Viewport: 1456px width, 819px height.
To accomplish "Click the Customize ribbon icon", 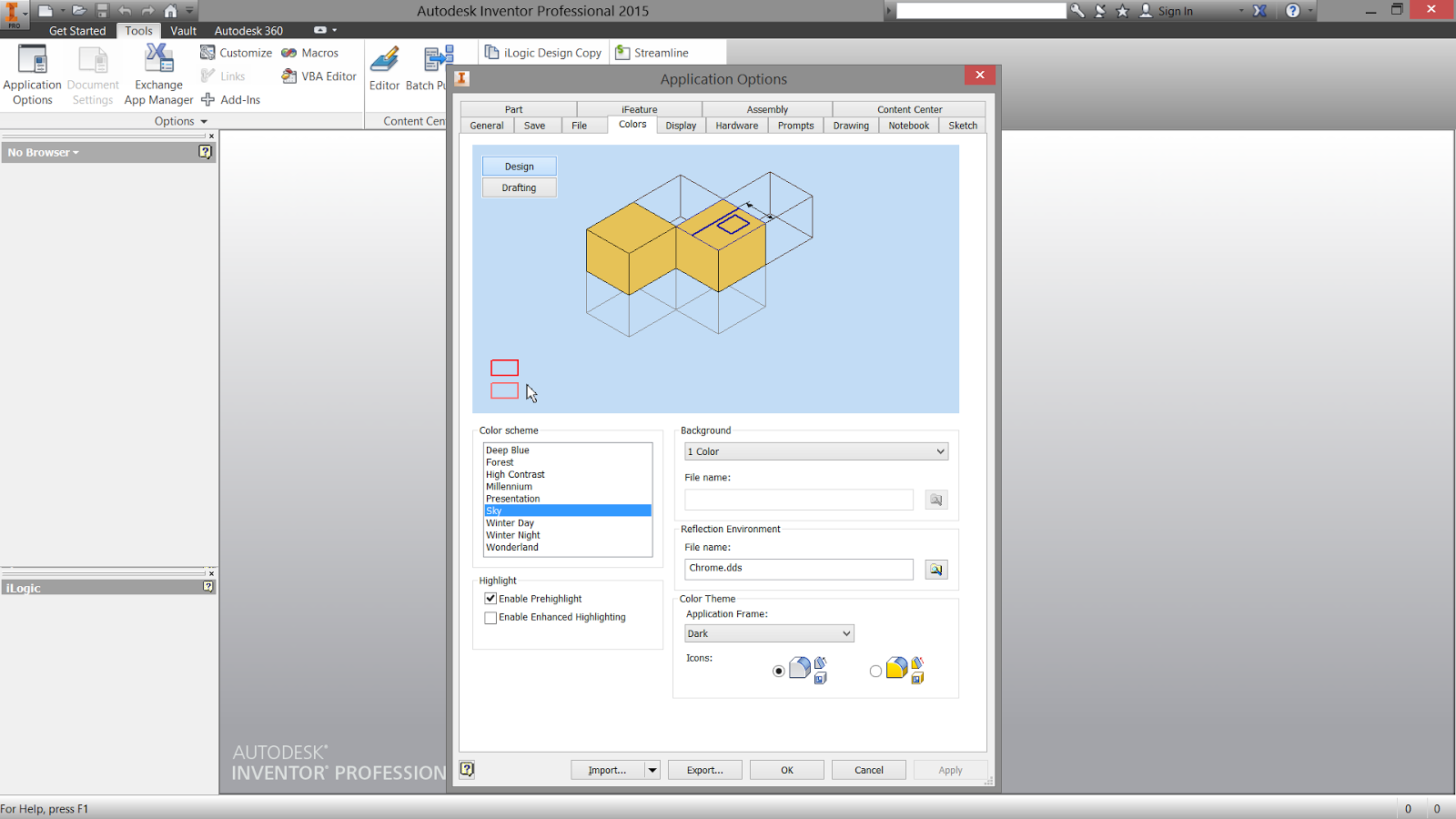I will (208, 52).
